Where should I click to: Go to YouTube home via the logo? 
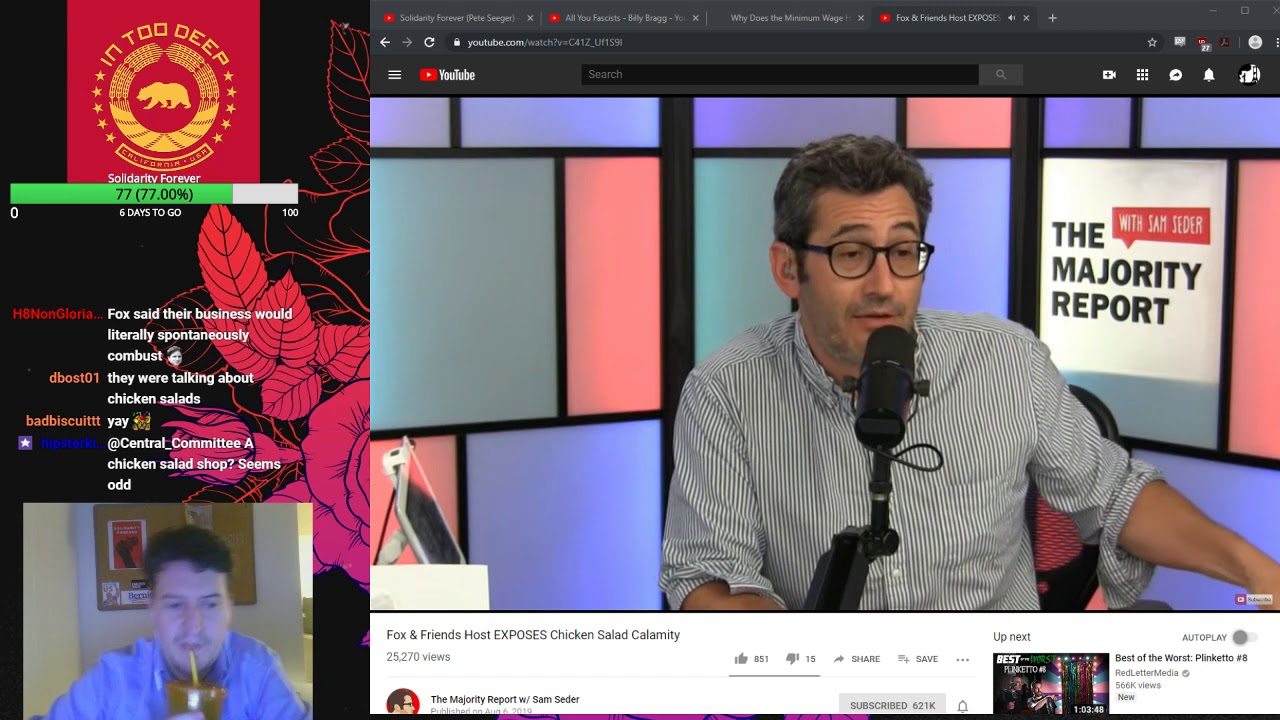click(447, 75)
